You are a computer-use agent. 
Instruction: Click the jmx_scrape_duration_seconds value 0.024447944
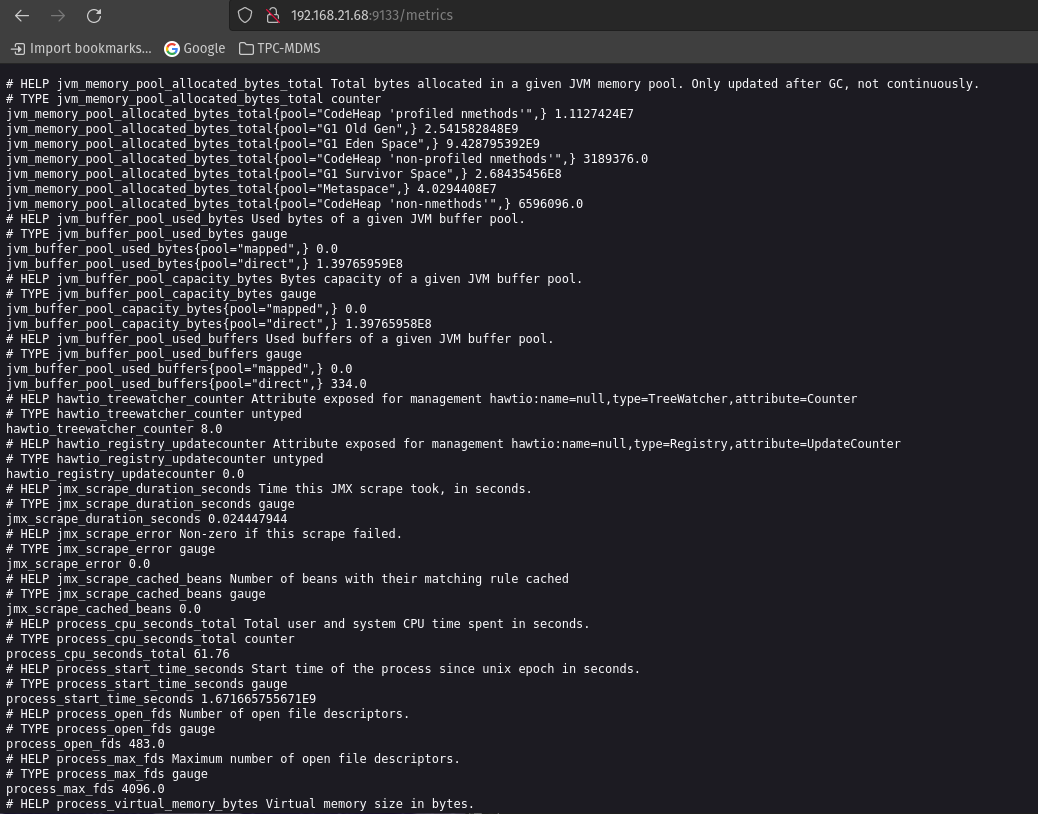(247, 519)
